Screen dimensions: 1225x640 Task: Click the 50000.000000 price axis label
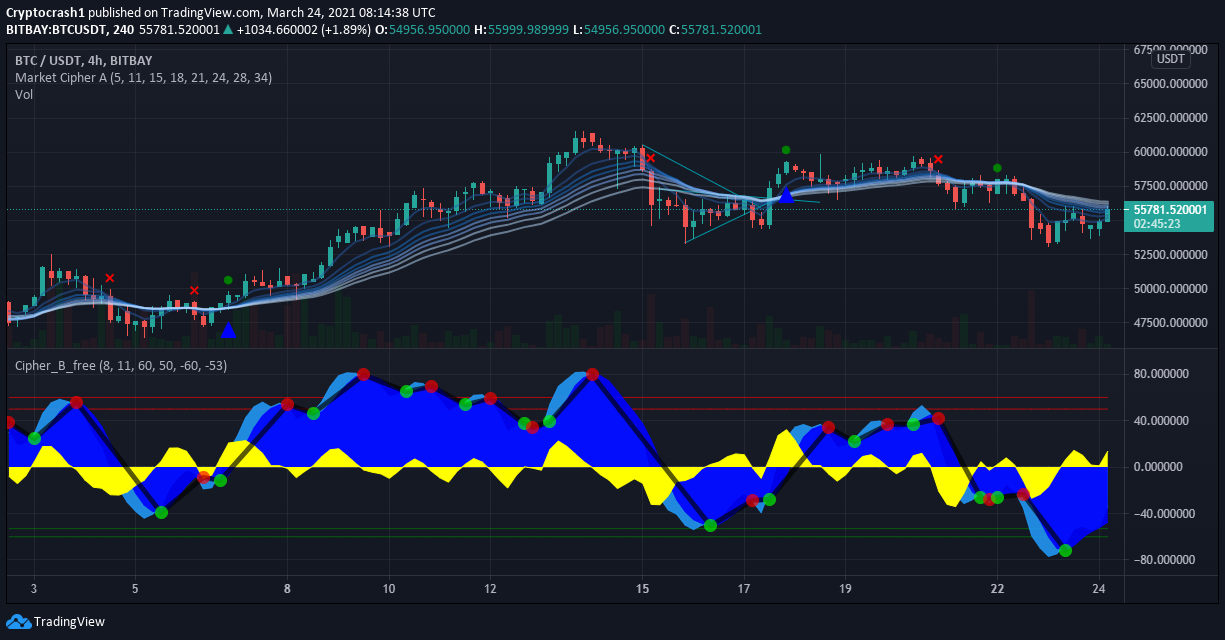[x=1171, y=289]
